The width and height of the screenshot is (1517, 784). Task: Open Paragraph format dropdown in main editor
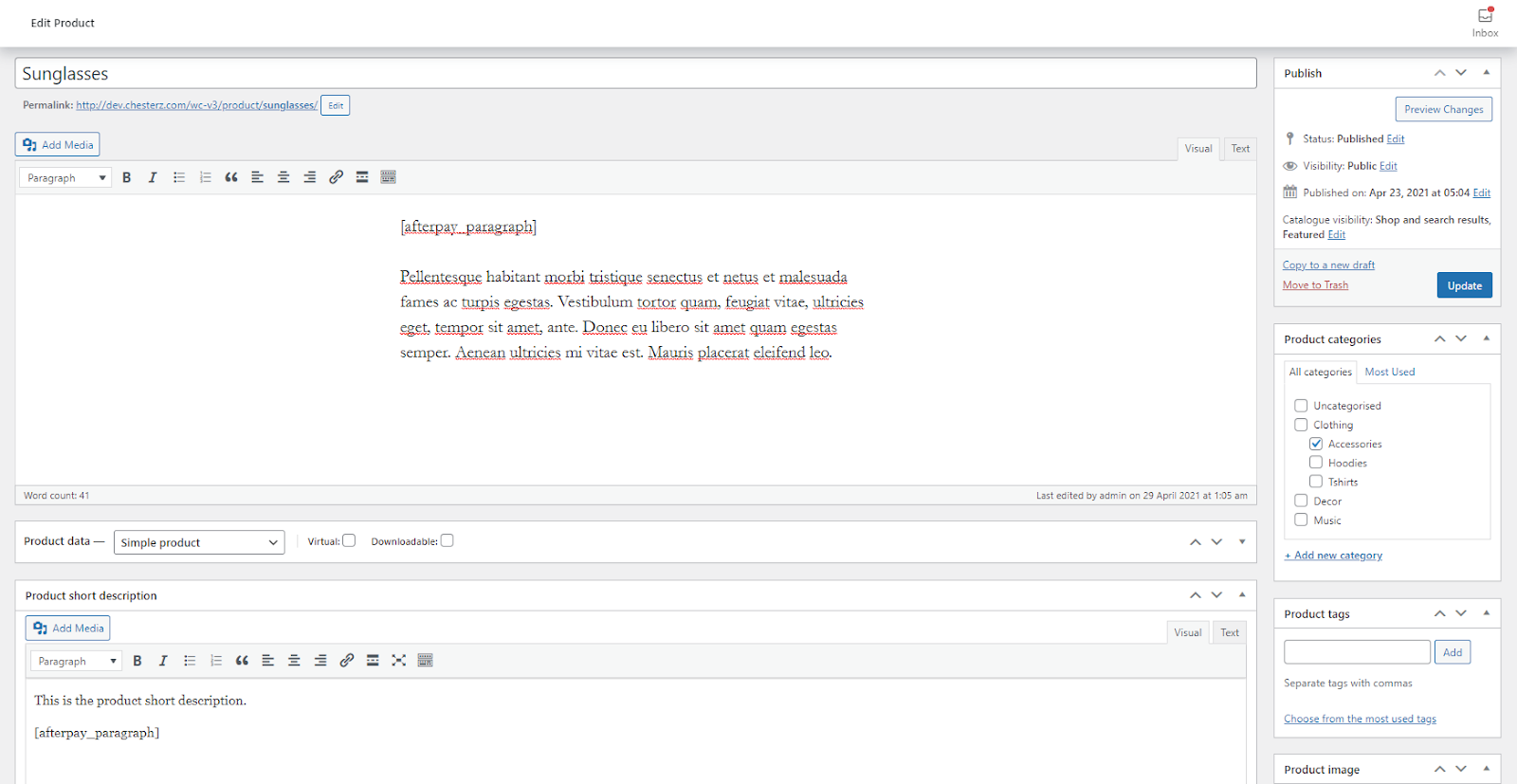pos(64,177)
